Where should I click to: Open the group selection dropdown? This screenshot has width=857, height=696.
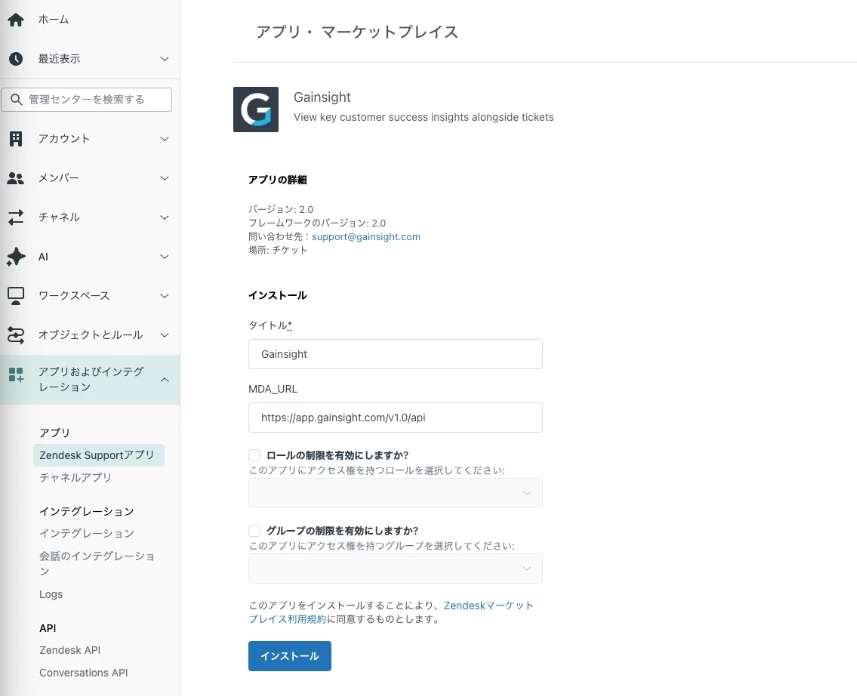(395, 569)
